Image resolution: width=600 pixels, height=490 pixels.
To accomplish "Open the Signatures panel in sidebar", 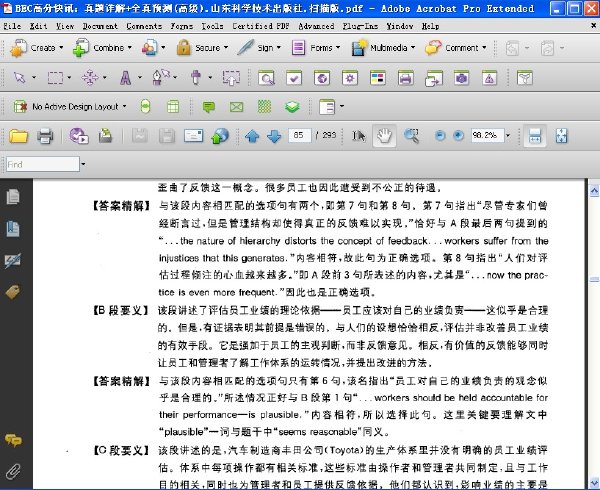I will click(x=13, y=261).
